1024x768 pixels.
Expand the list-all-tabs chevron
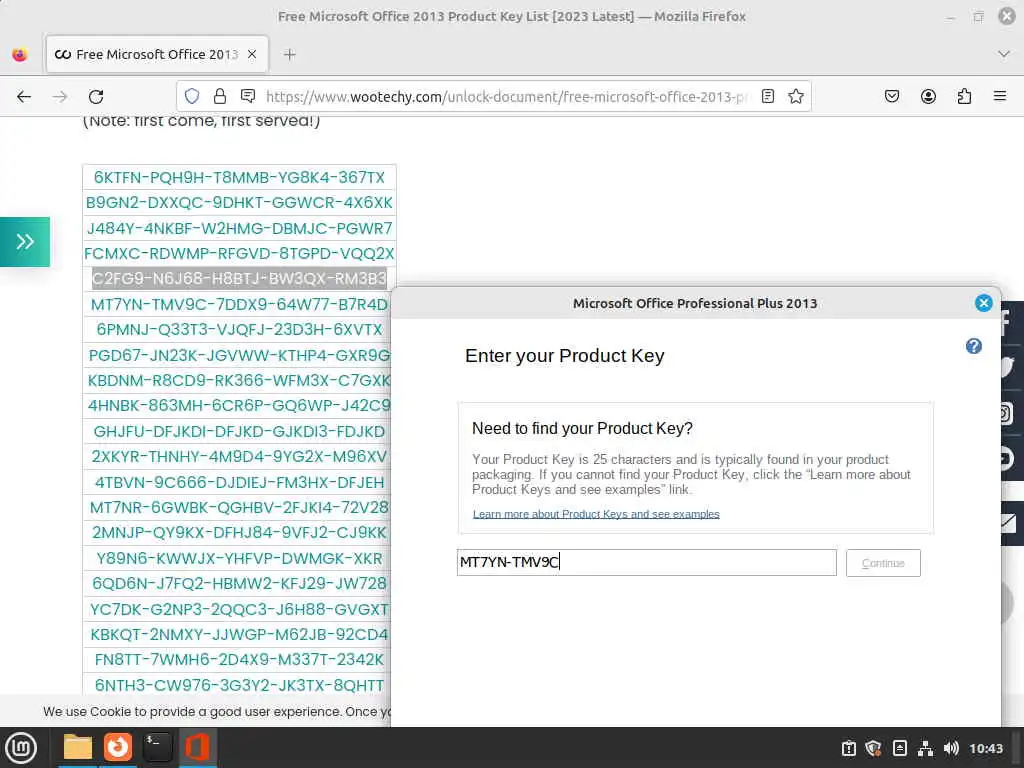(1004, 54)
